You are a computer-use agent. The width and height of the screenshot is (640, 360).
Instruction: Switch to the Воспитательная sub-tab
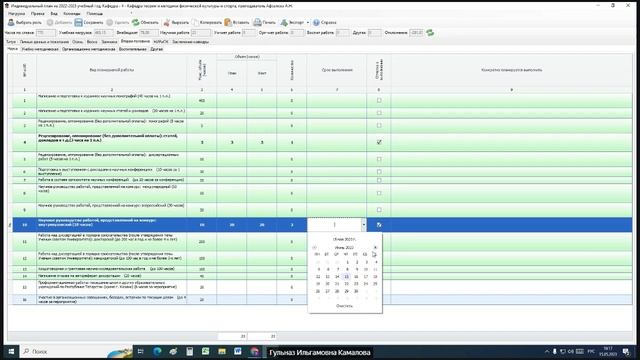pos(133,49)
